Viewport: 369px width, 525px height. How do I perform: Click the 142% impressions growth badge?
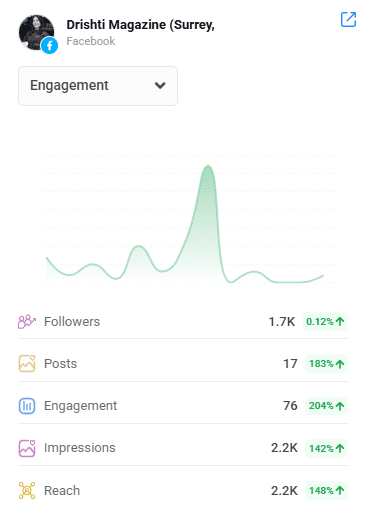pyautogui.click(x=326, y=448)
